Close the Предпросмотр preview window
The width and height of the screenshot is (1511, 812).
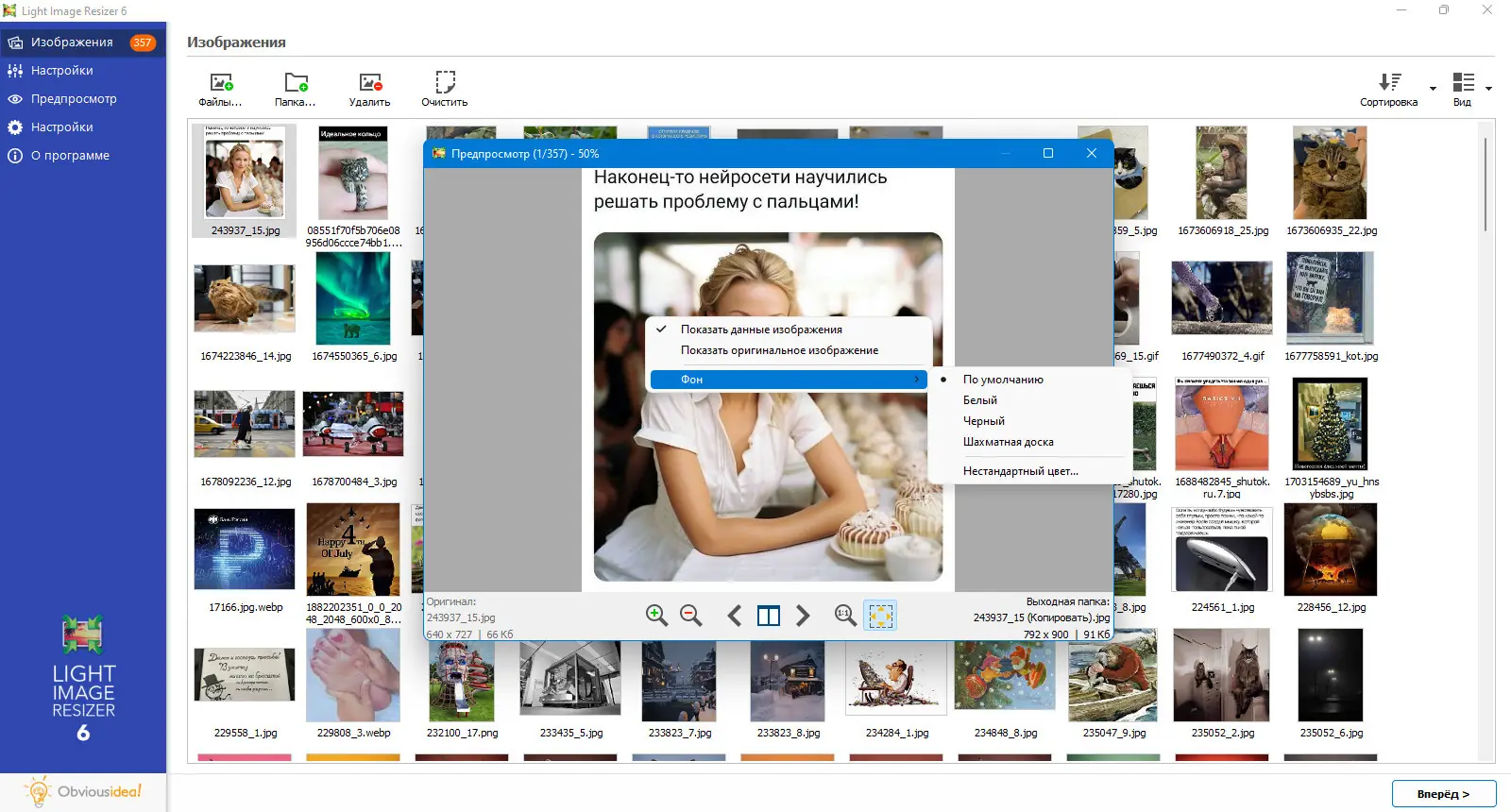tap(1092, 153)
